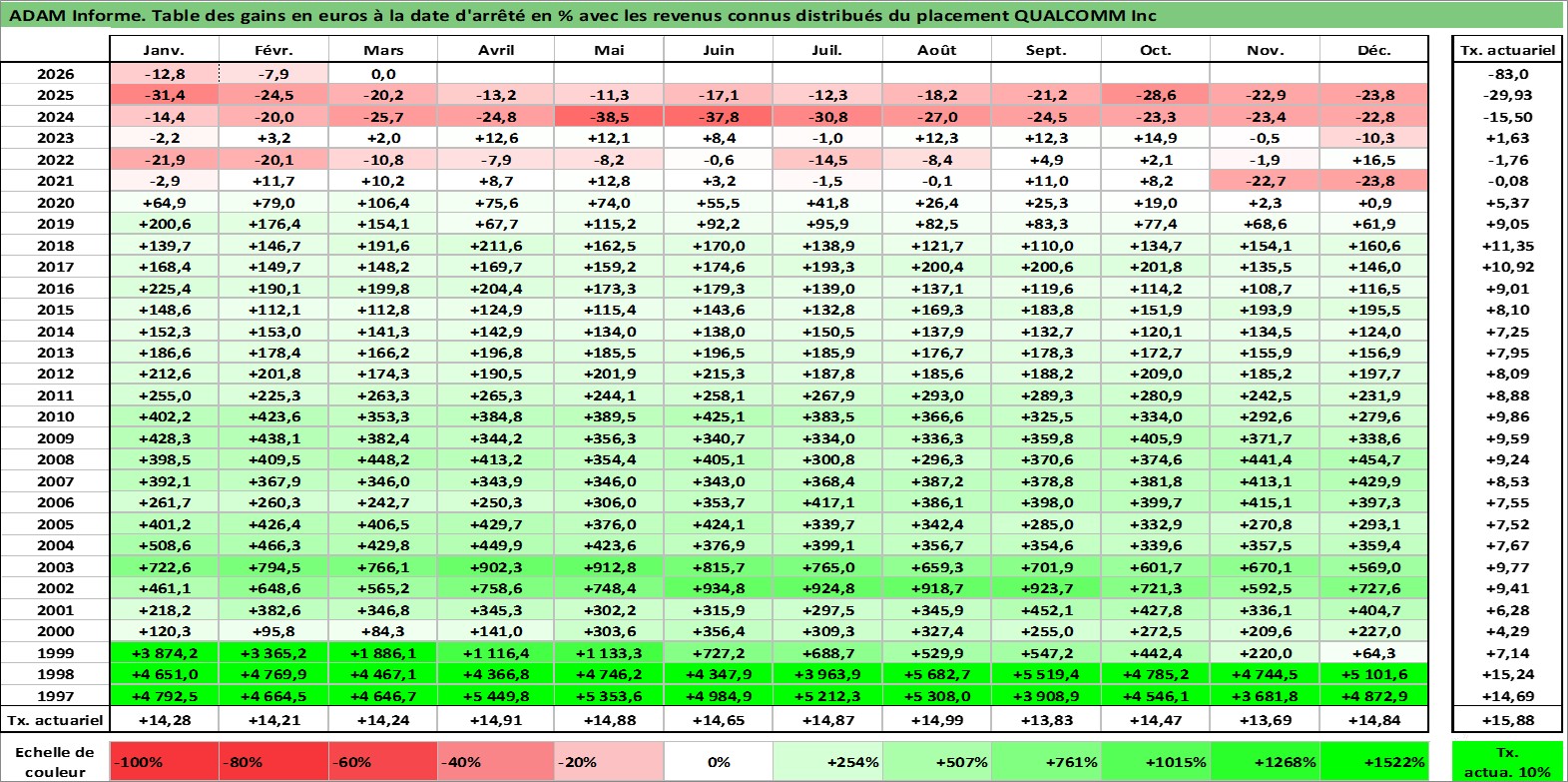Image resolution: width=1568 pixels, height=782 pixels.
Task: Click the ADAM Informe title banner
Action: coord(783,15)
